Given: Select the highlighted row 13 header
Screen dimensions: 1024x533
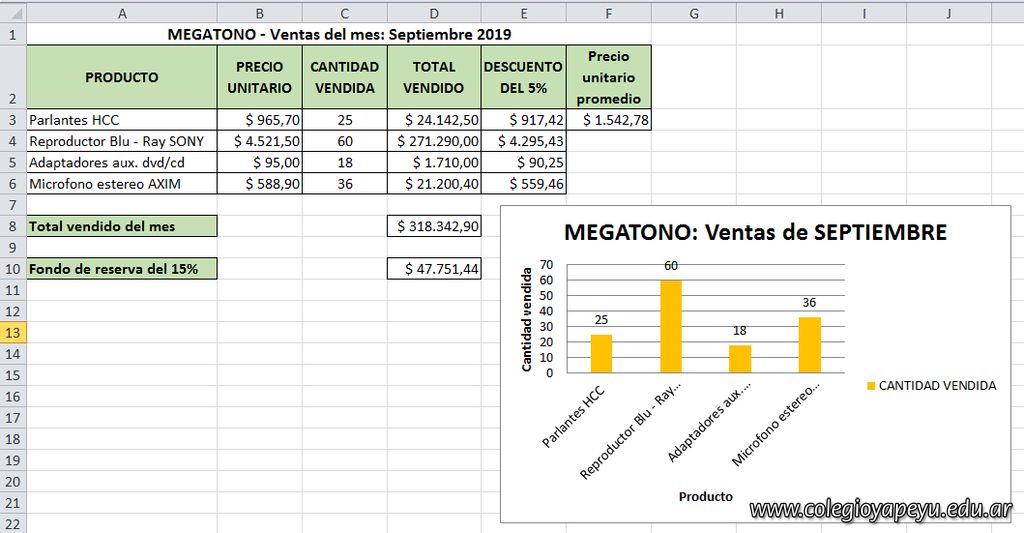Looking at the screenshot, I should tap(12, 332).
